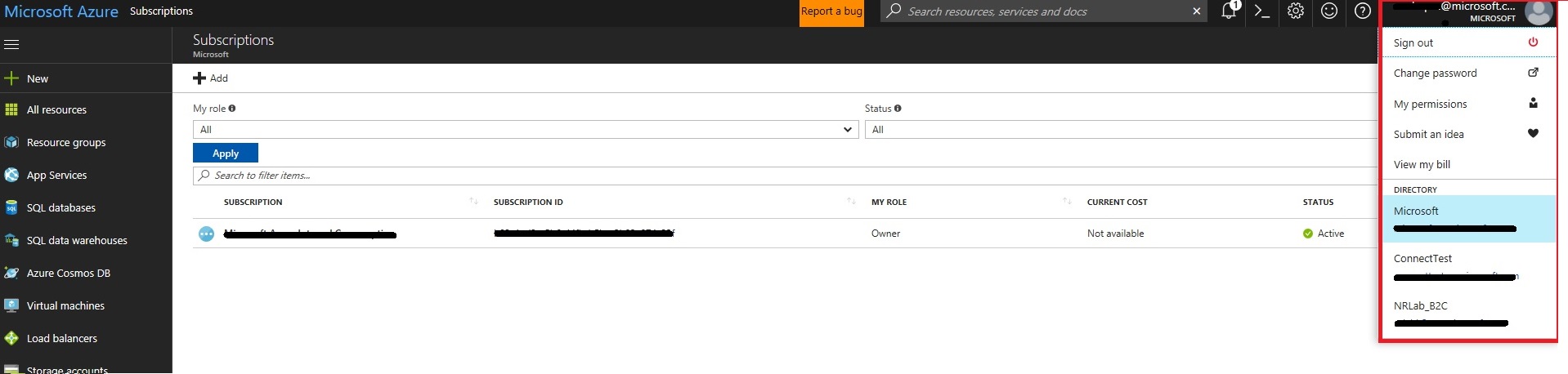Open portal settings gear icon
This screenshot has width=1568, height=374.
[x=1296, y=11]
